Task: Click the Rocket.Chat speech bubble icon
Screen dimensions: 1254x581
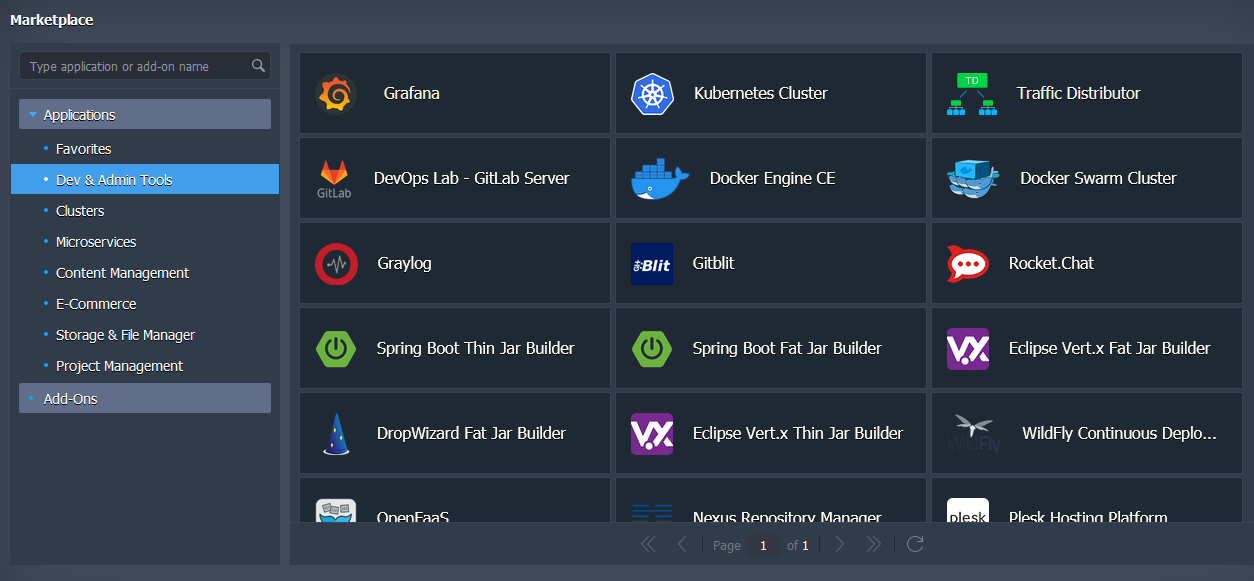Action: (968, 264)
